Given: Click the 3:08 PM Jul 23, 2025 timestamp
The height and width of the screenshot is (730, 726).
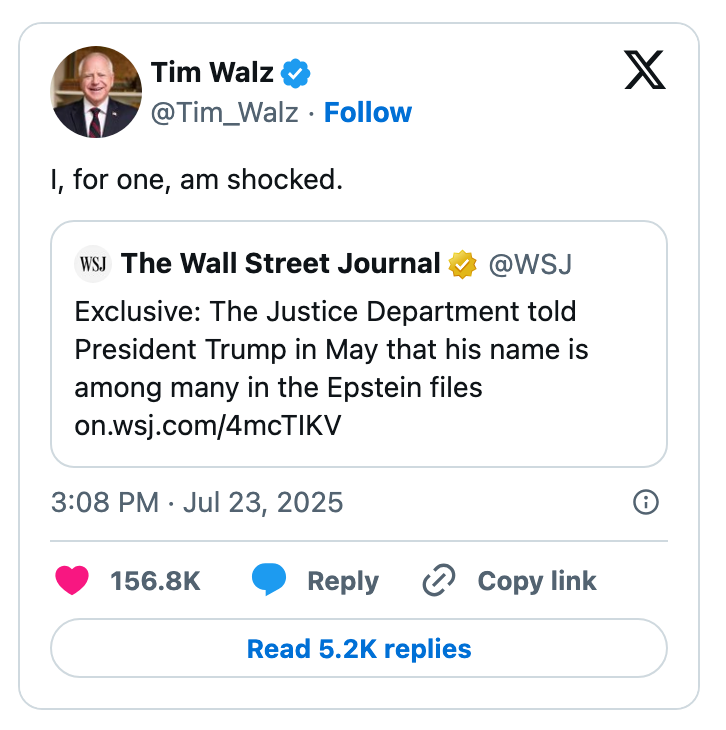Looking at the screenshot, I should [x=197, y=502].
